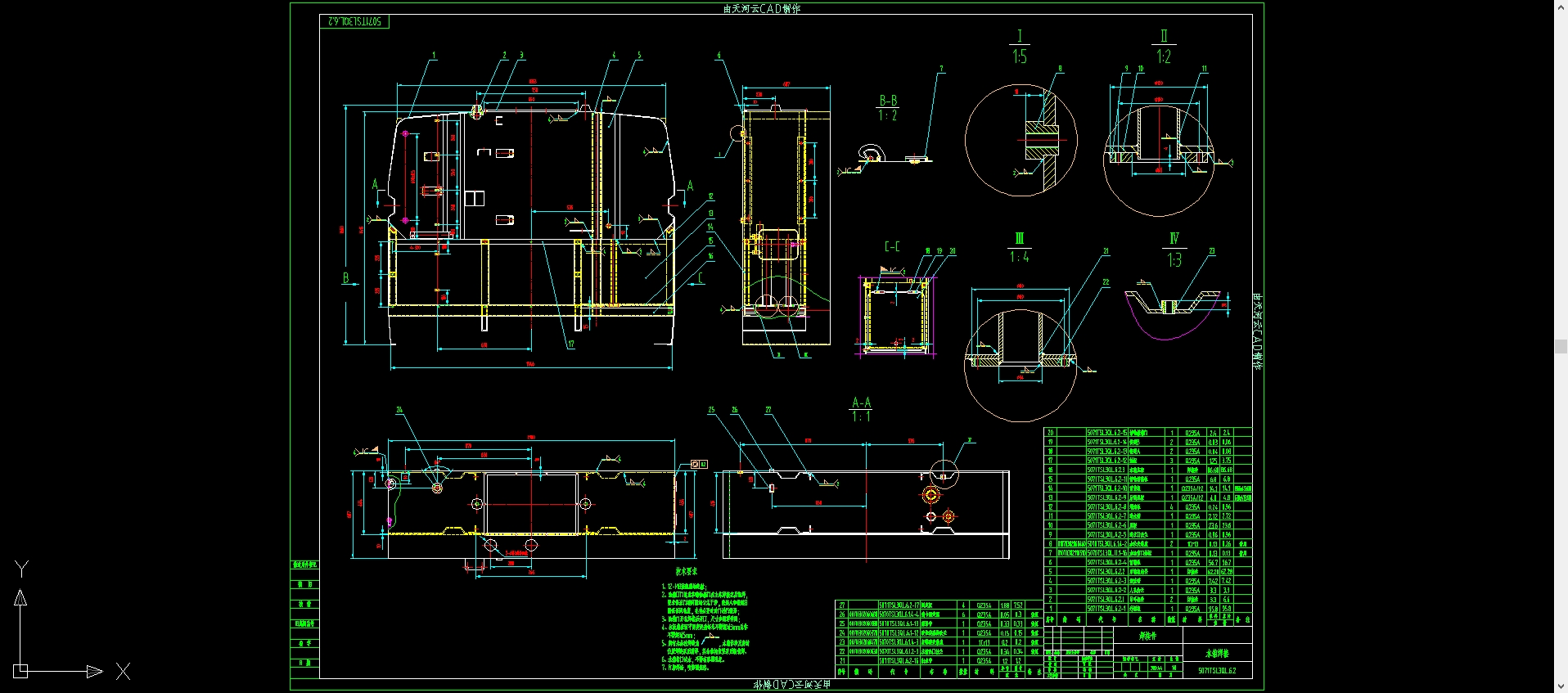The width and height of the screenshot is (1568, 693).
Task: Click the rotated drawing number box top-left
Action: click(x=354, y=21)
